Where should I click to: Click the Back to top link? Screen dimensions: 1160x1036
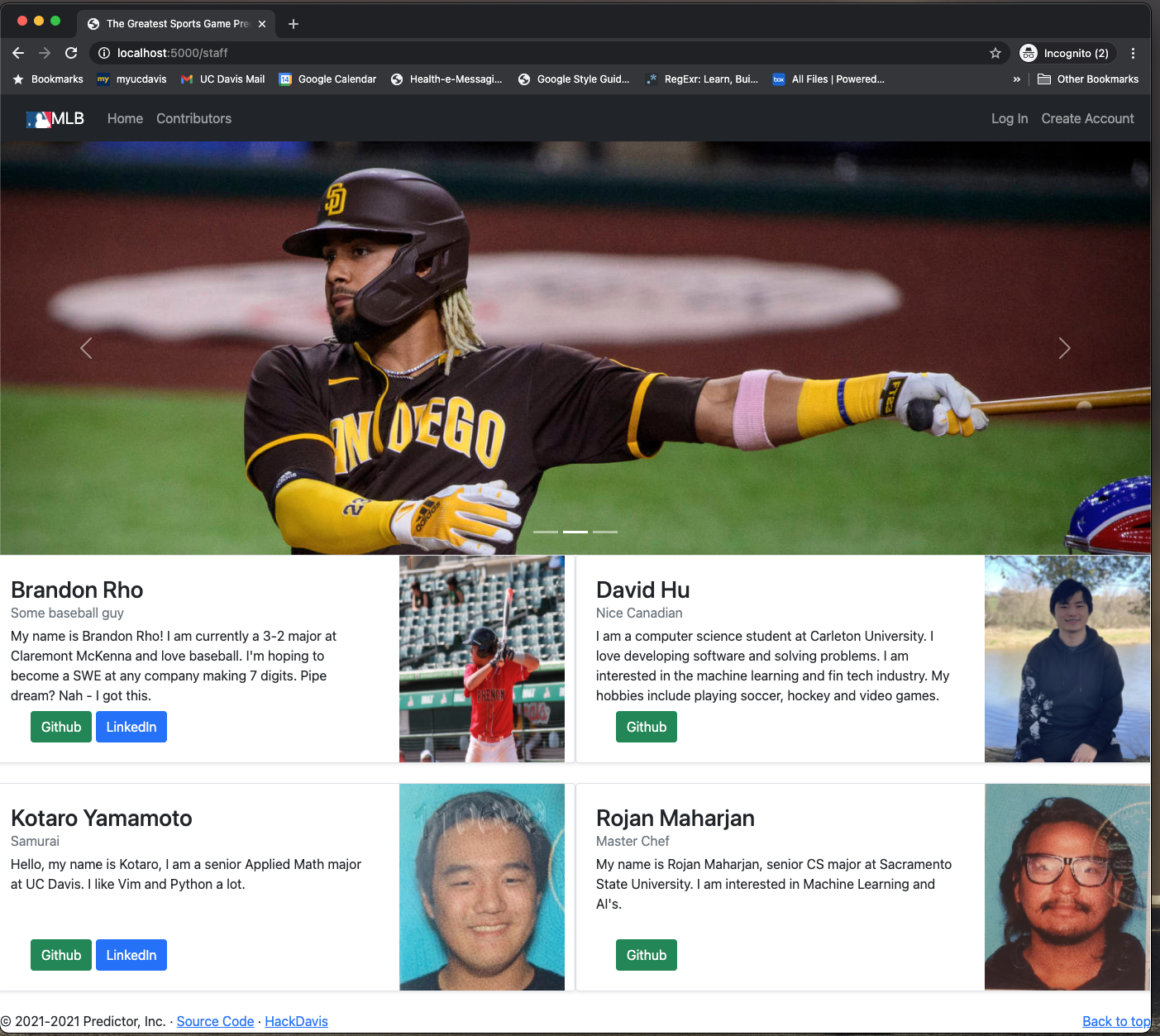[1116, 1021]
